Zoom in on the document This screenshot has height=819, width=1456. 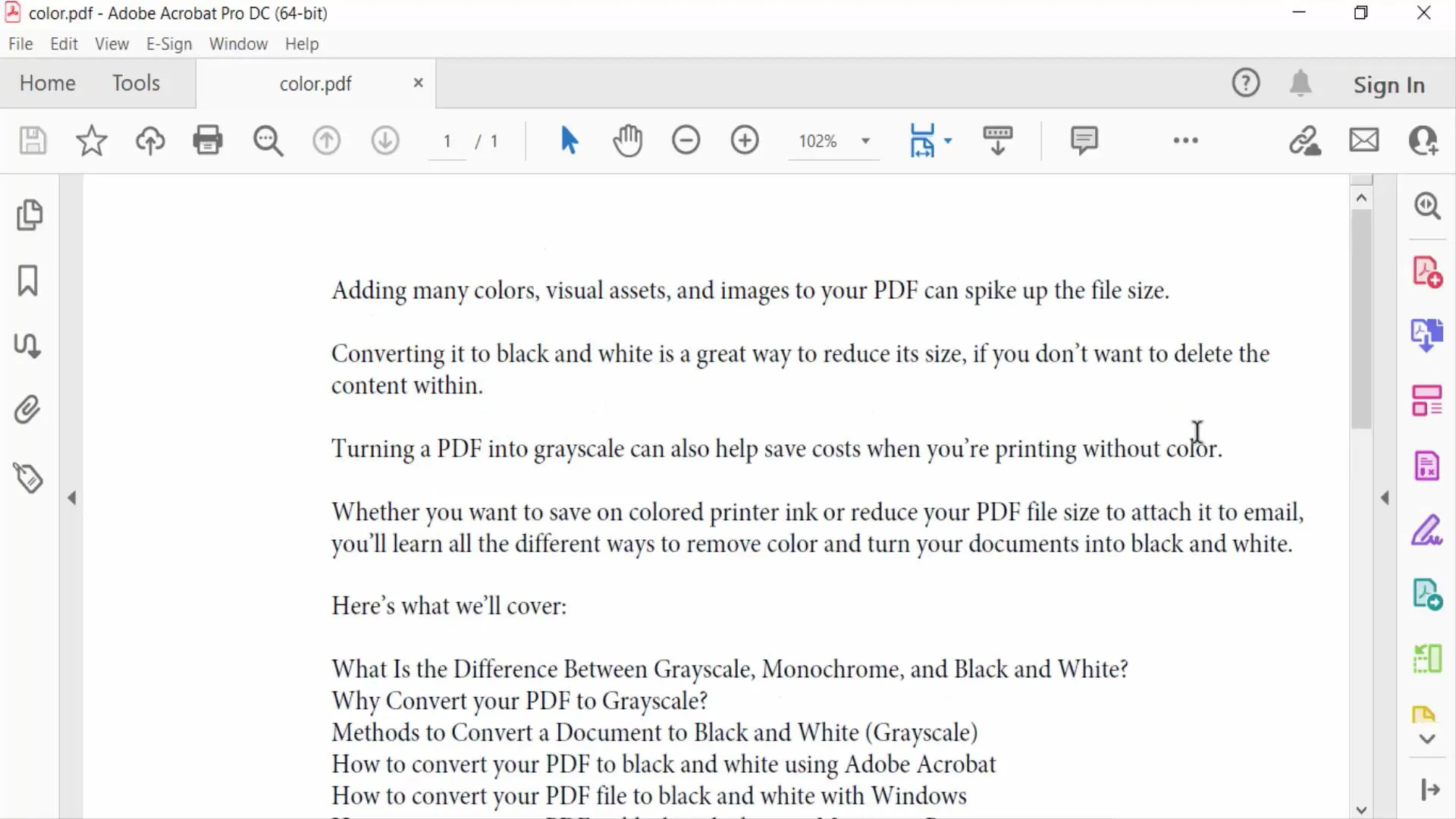click(745, 140)
